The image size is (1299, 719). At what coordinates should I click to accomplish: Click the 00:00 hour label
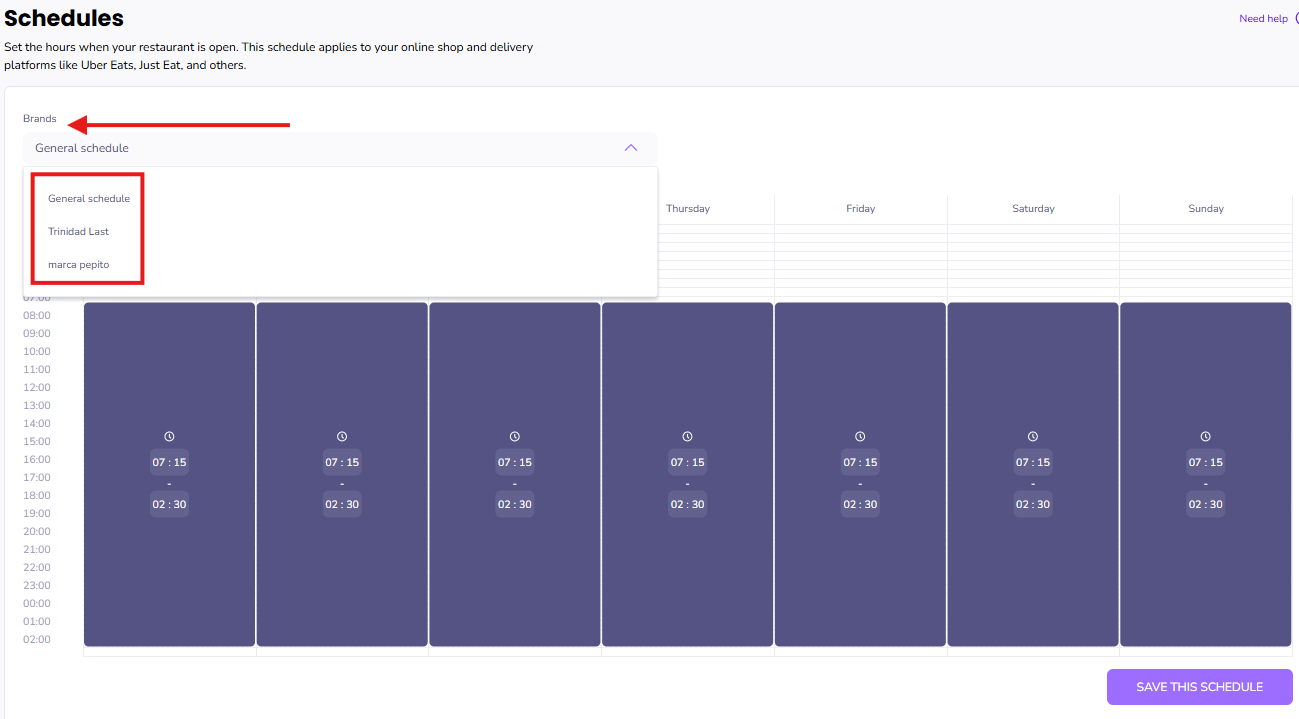pos(37,603)
